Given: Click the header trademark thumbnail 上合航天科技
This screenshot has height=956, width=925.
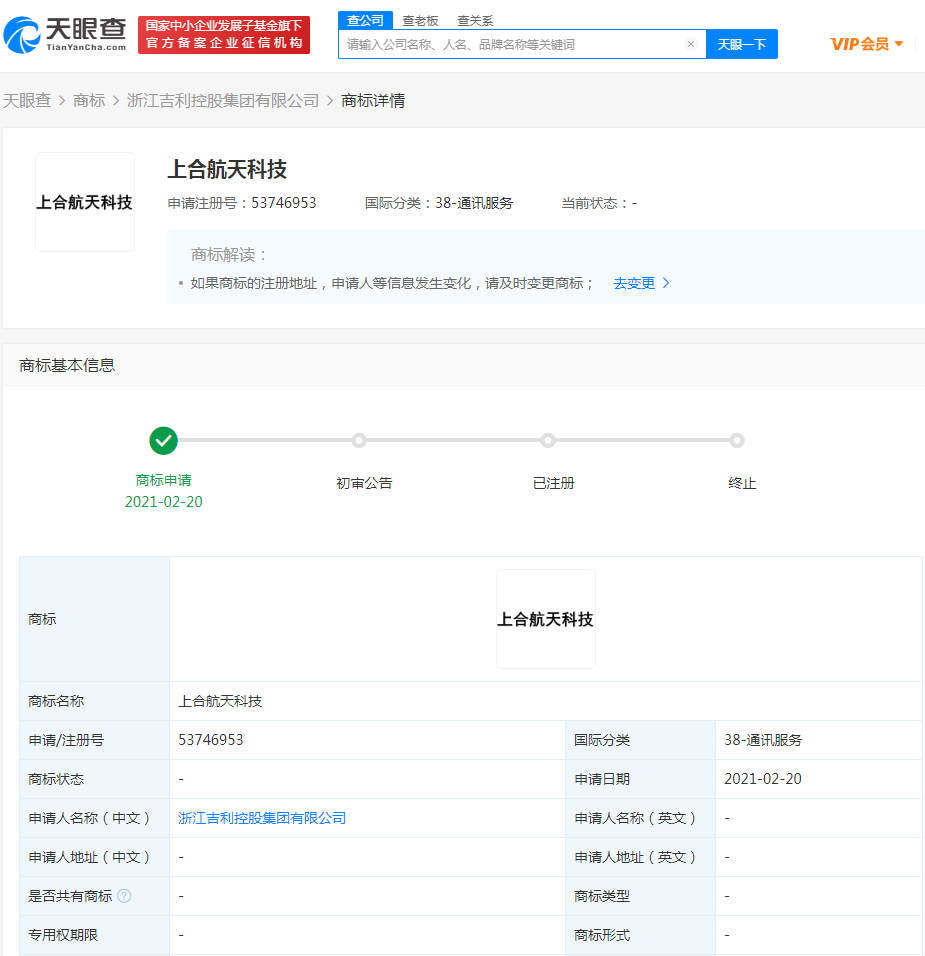Looking at the screenshot, I should click(x=85, y=202).
